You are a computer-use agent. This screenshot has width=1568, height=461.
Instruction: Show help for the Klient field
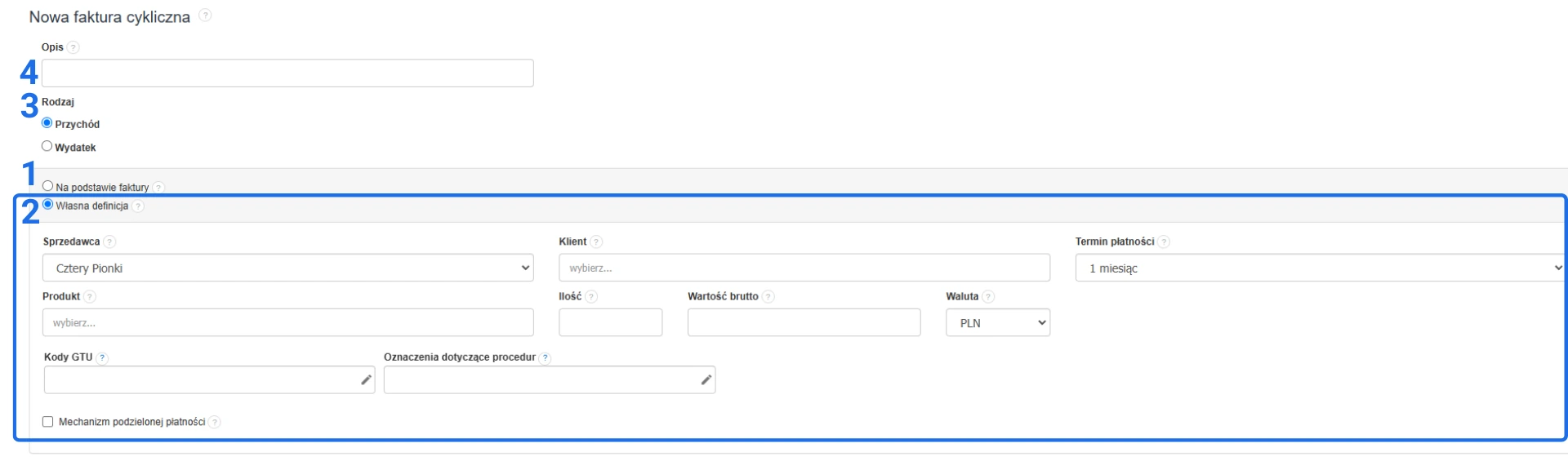596,242
